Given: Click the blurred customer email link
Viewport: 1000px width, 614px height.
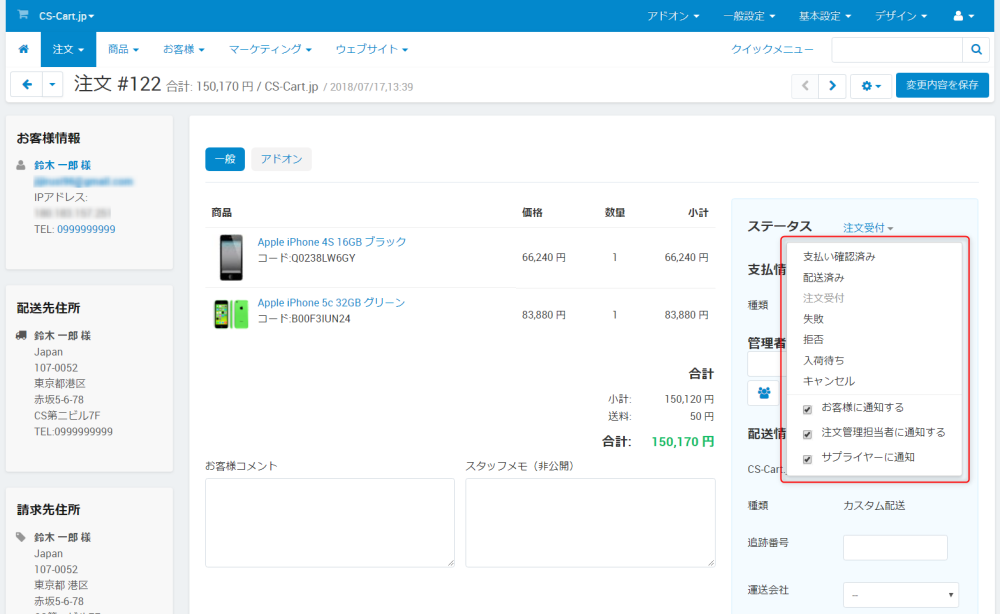Looking at the screenshot, I should point(83,182).
